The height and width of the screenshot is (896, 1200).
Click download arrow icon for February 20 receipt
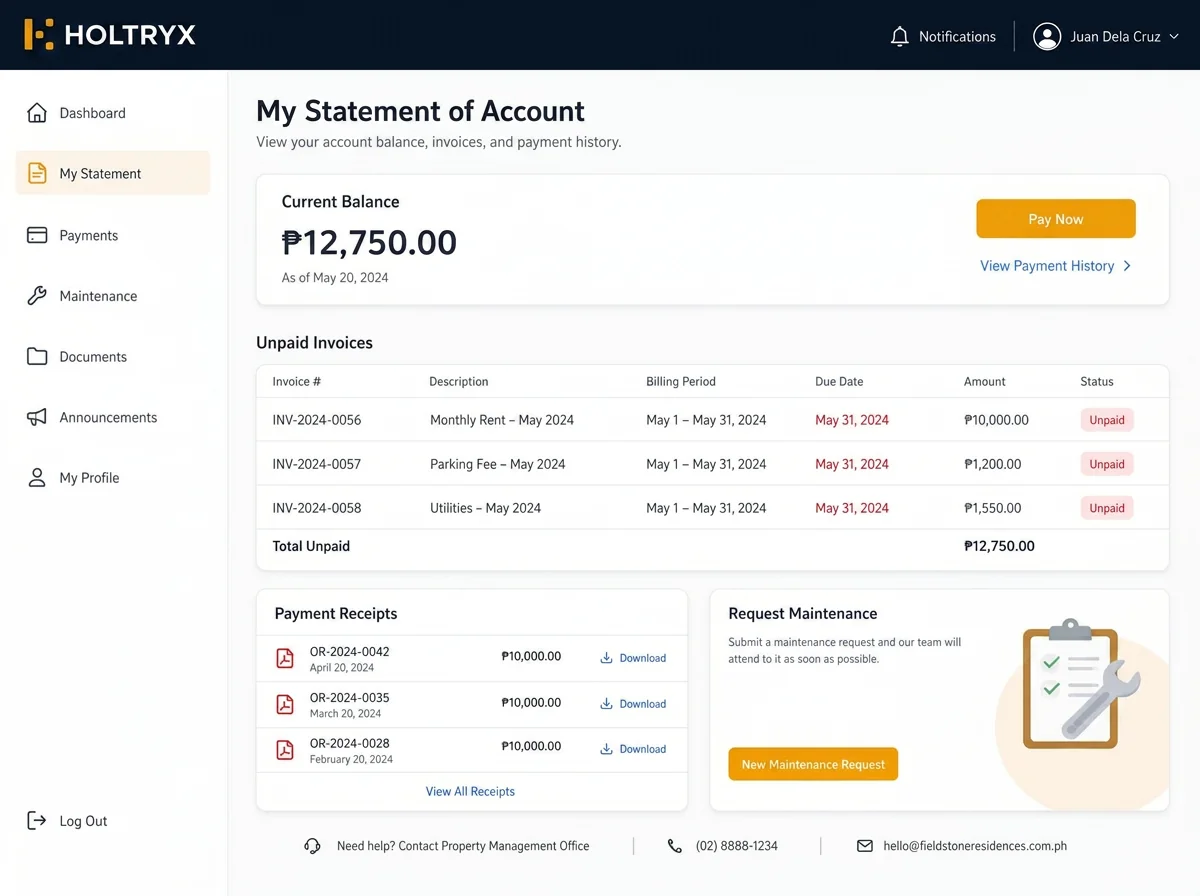[x=606, y=749]
